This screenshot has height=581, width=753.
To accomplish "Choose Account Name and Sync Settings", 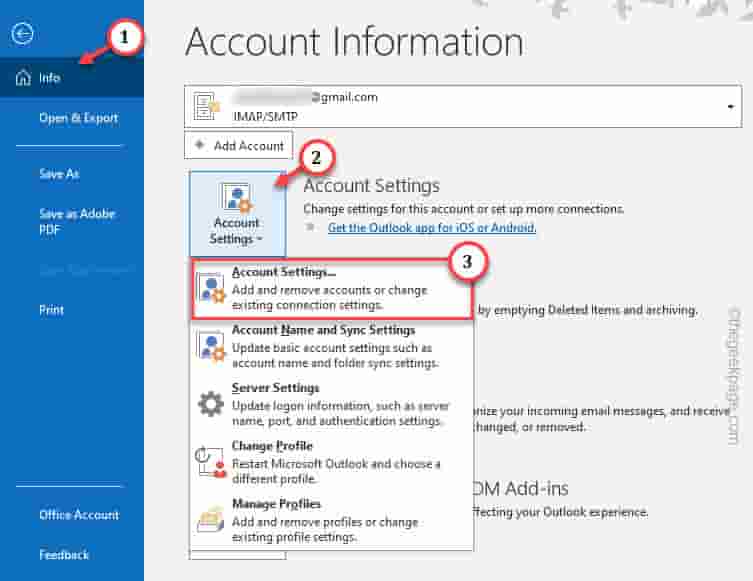I will coord(332,347).
